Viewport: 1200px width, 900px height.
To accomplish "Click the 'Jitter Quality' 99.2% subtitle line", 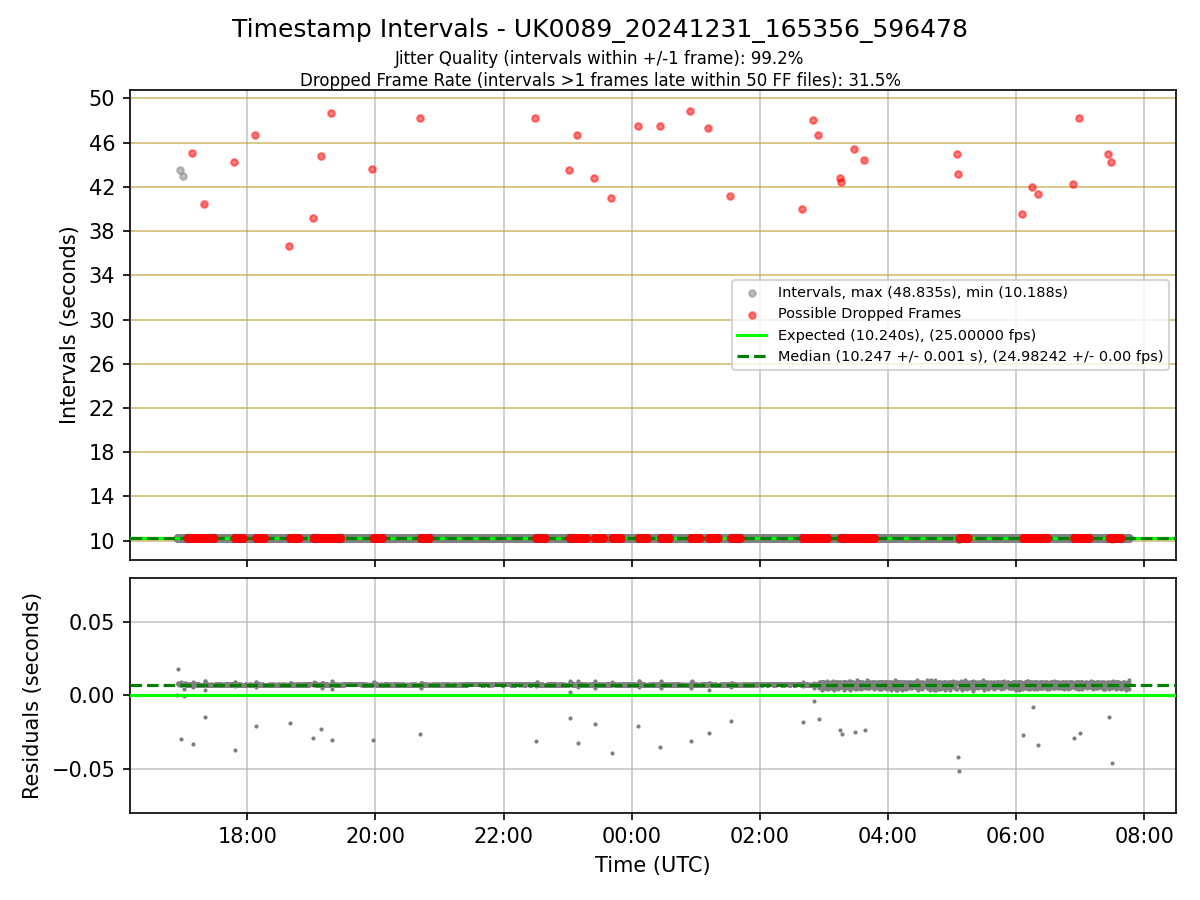I will (x=599, y=58).
